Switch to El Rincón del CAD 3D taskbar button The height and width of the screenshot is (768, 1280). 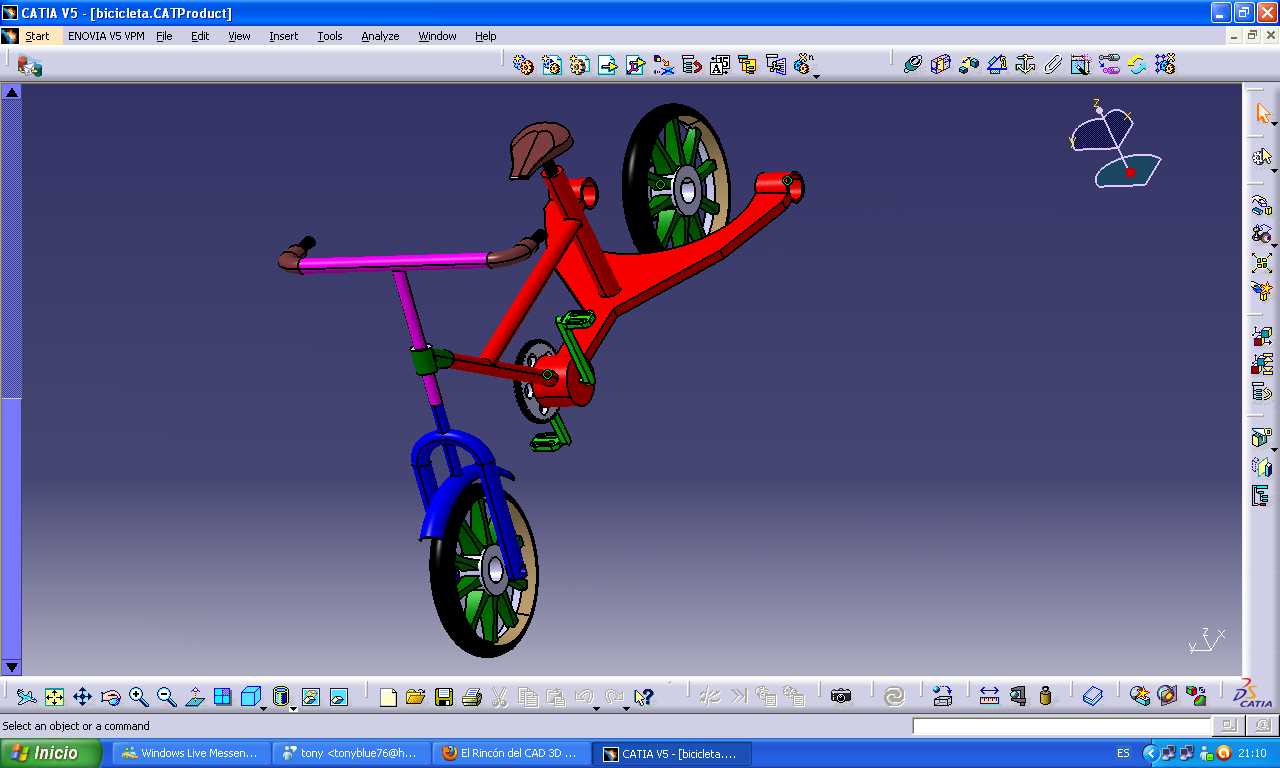[x=509, y=753]
